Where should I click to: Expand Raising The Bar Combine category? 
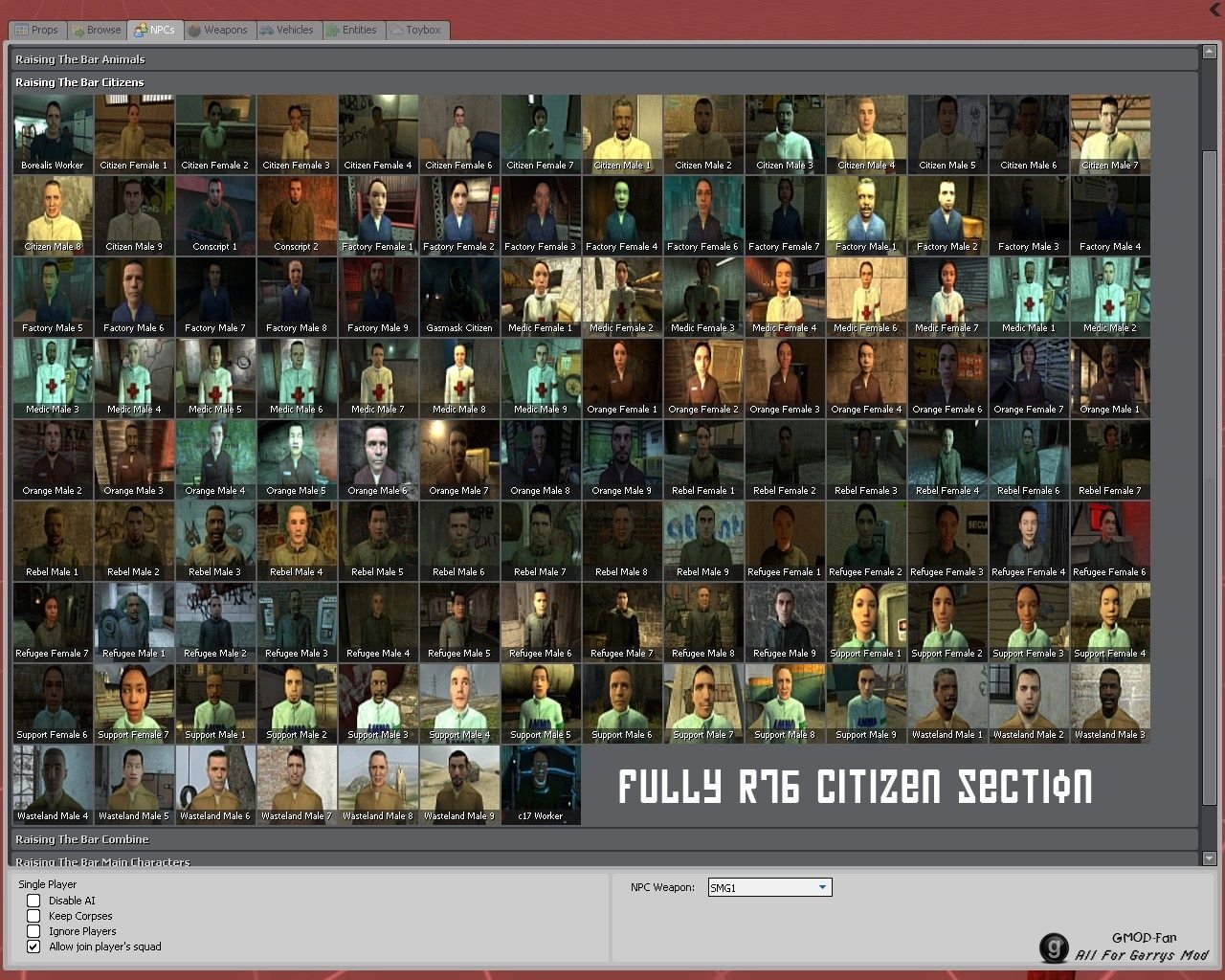tap(605, 839)
